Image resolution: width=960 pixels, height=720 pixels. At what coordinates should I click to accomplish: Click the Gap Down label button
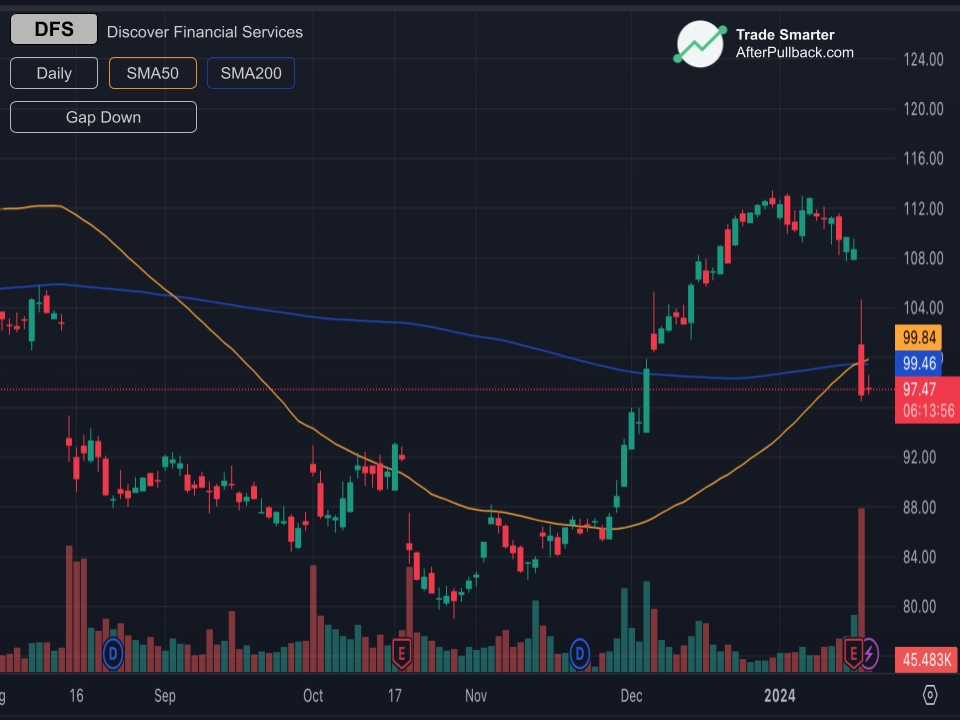point(103,117)
